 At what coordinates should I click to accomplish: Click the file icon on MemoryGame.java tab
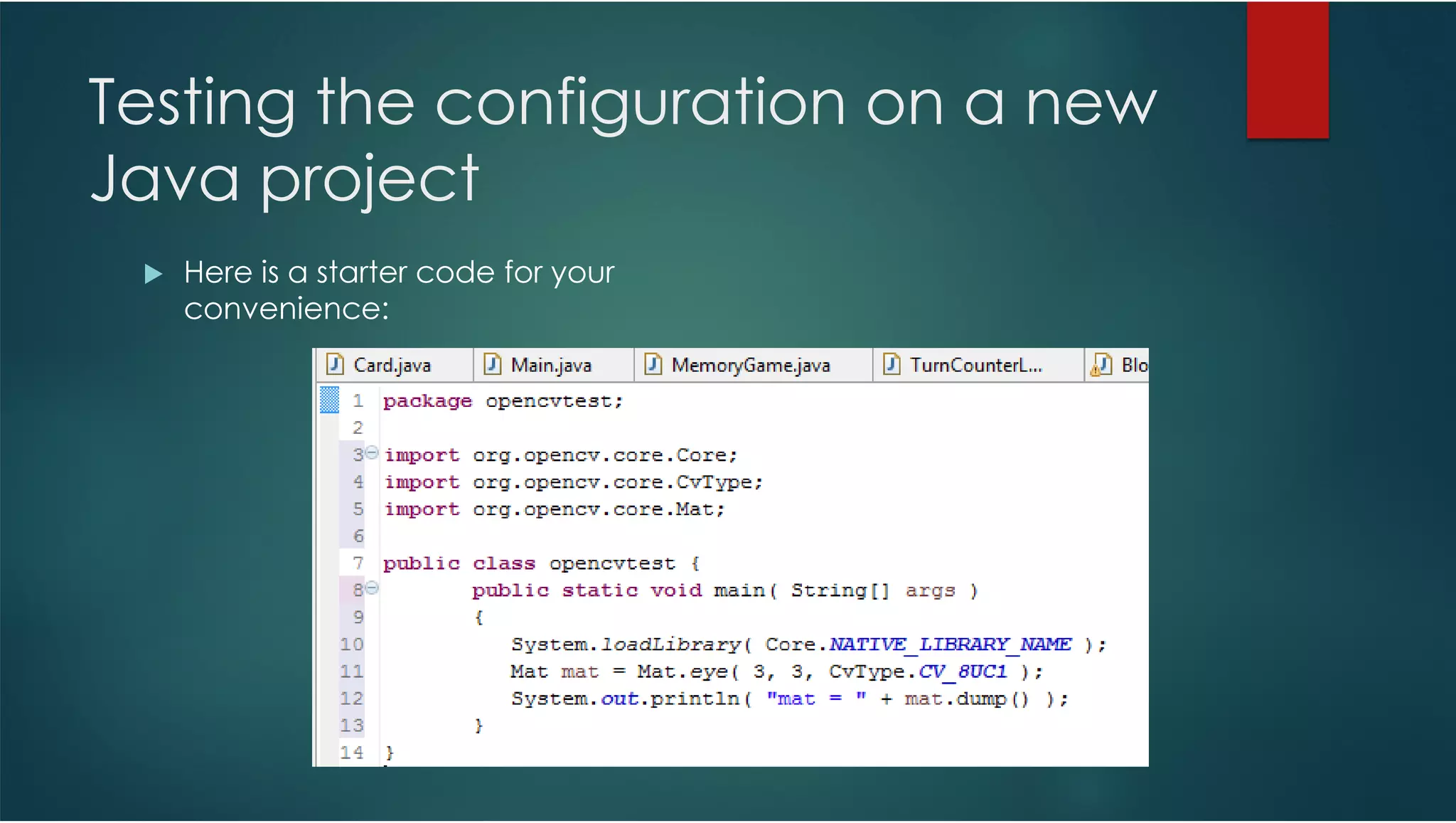pos(653,365)
